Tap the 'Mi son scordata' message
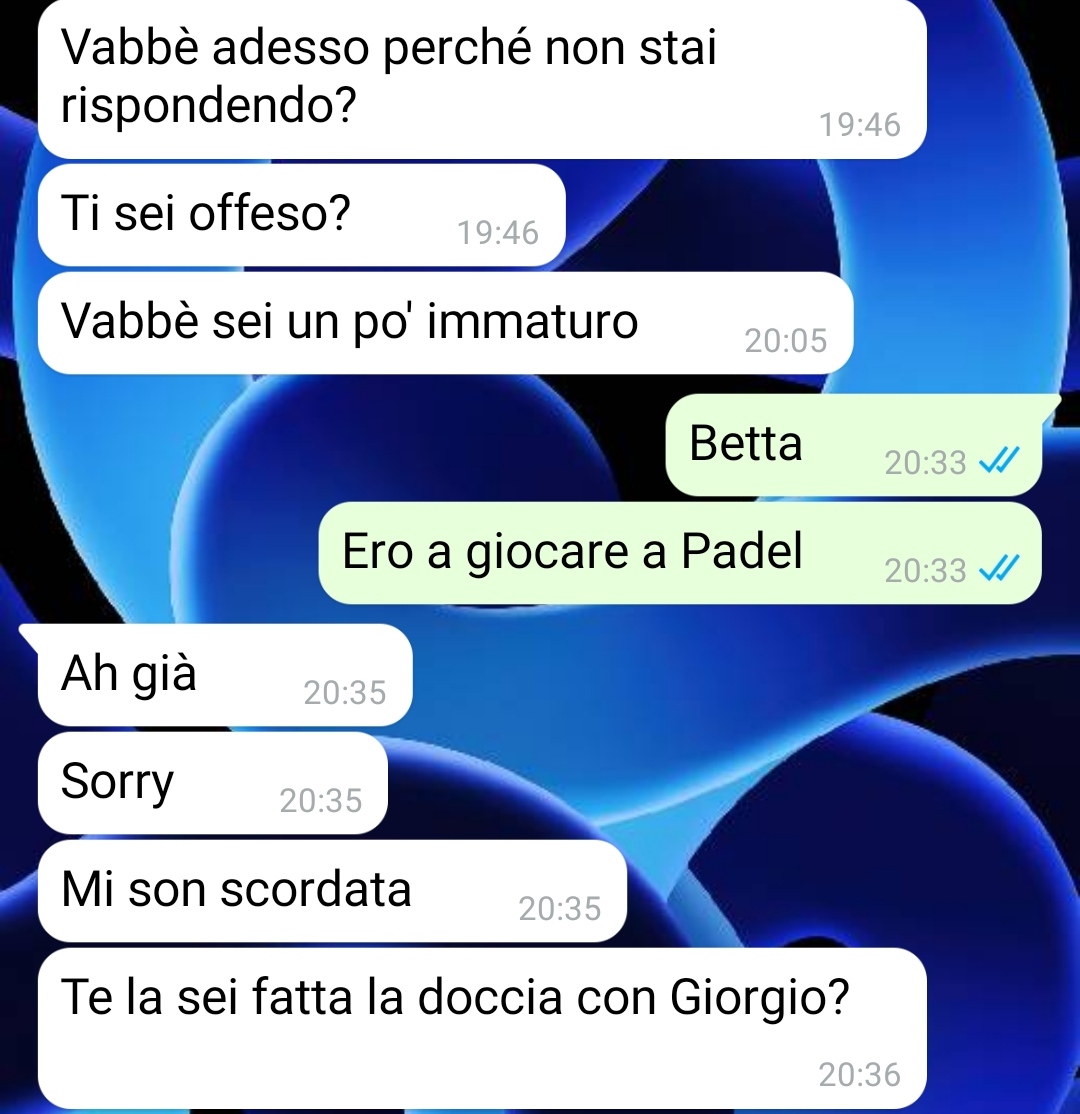The height and width of the screenshot is (1114, 1080). [x=332, y=891]
